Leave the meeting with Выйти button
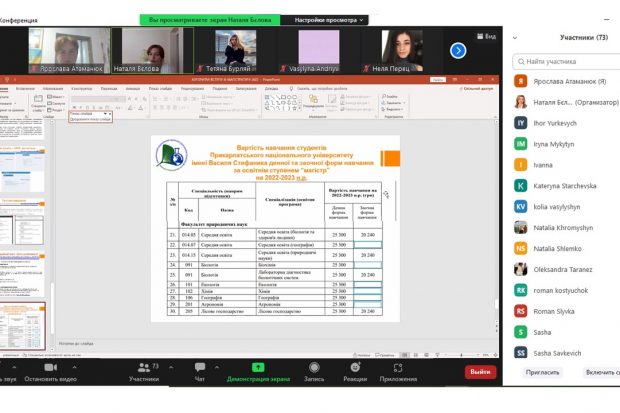This screenshot has height=413, width=620. pos(480,372)
